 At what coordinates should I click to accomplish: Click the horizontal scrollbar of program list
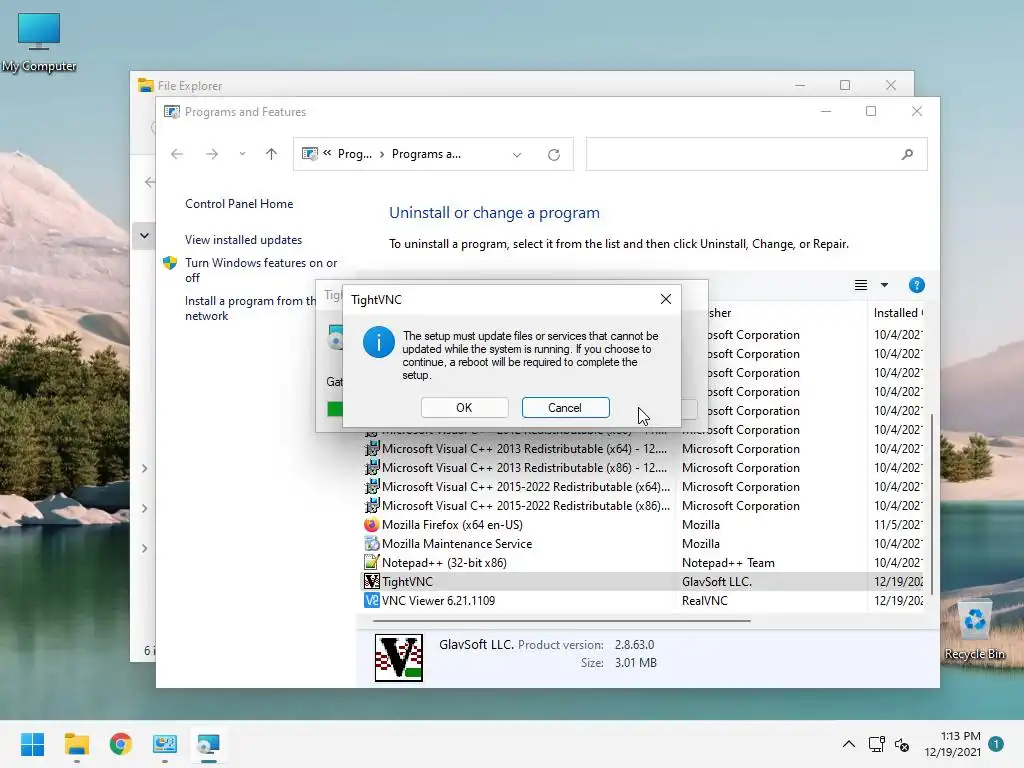562,620
